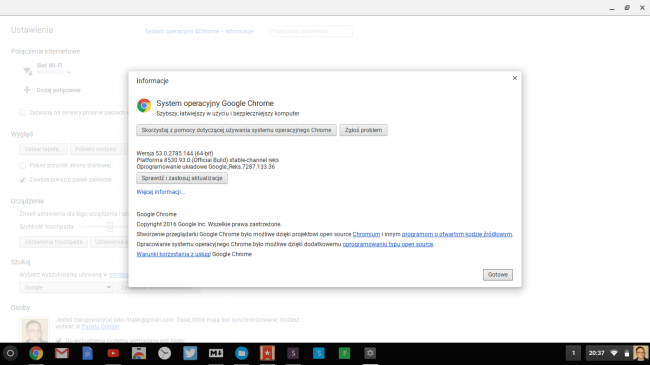Click the Google Chrome logo in dialog
The image size is (650, 365).
[x=144, y=105]
